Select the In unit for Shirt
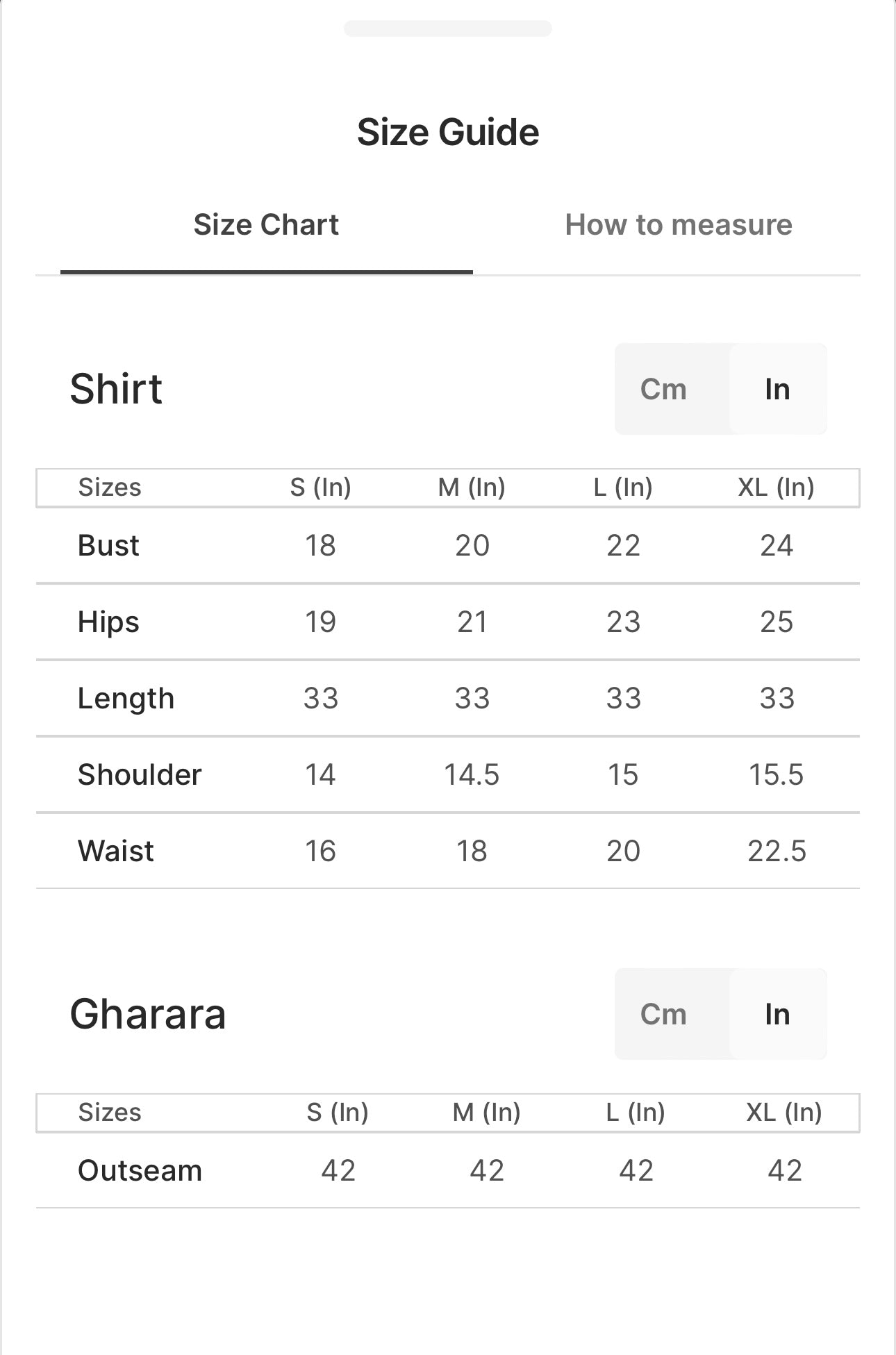Image resolution: width=896 pixels, height=1355 pixels. (x=777, y=389)
